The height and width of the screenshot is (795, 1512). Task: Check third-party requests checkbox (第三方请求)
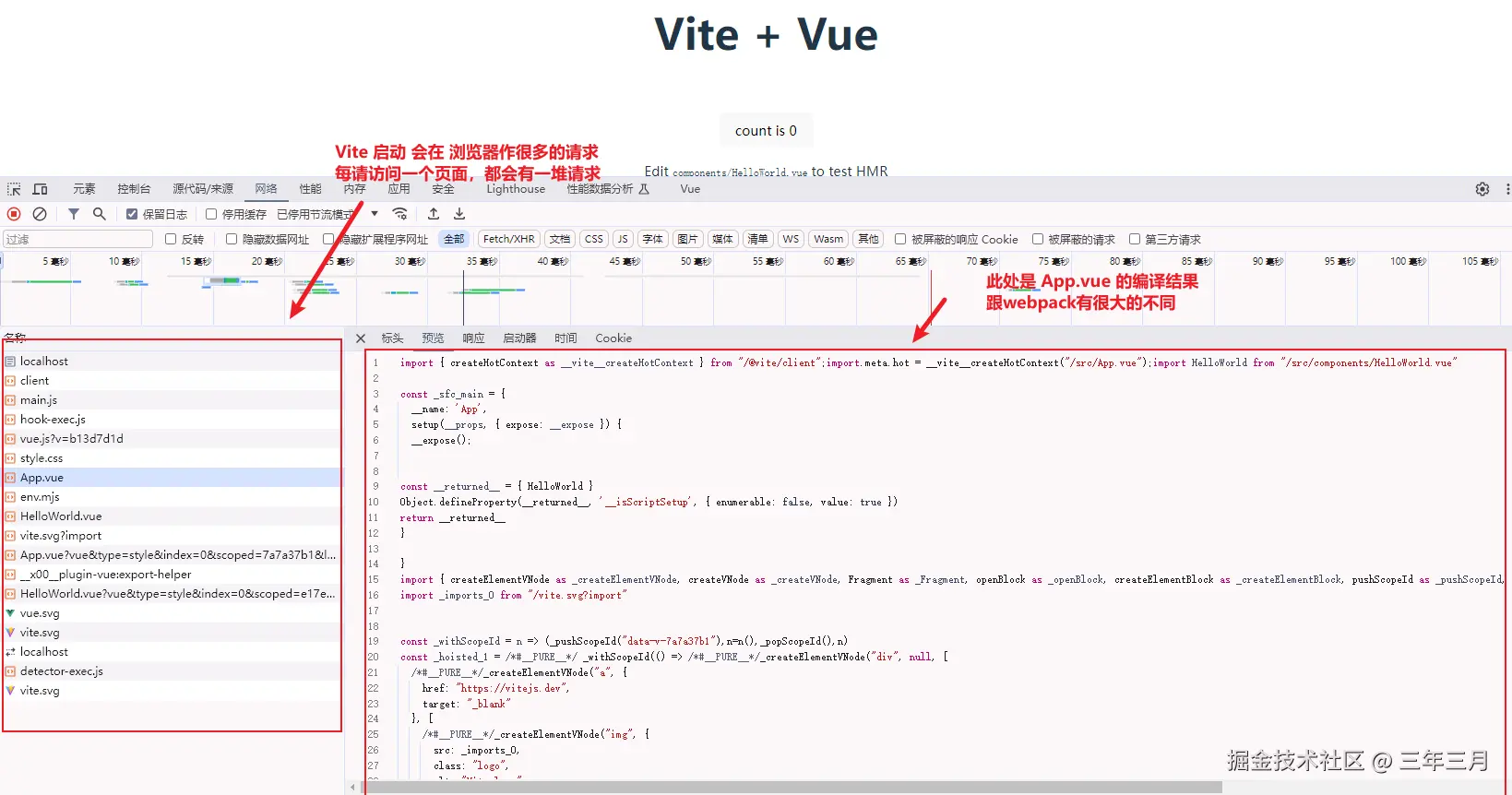pyautogui.click(x=1135, y=239)
